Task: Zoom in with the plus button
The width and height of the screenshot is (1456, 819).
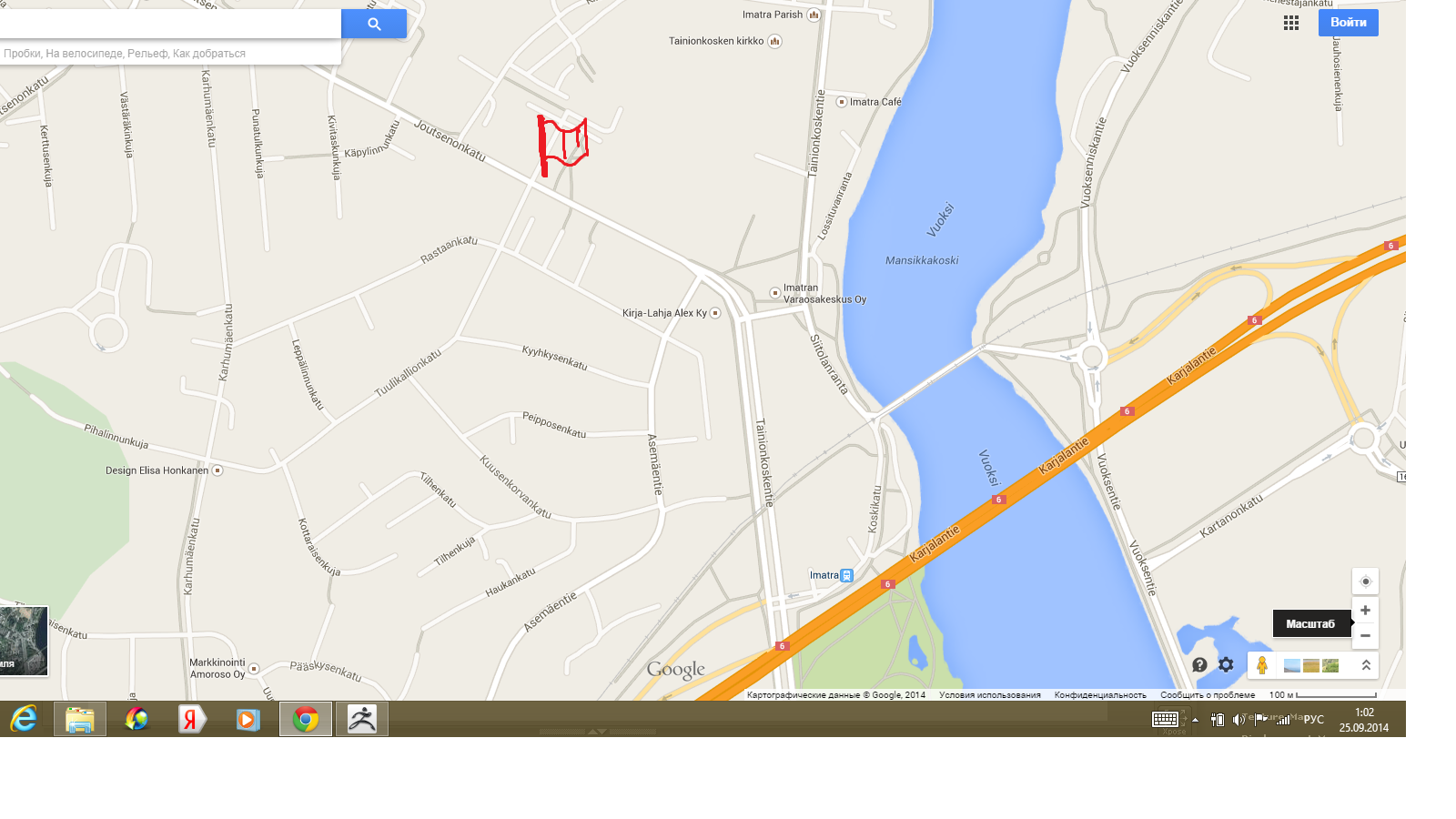Action: click(x=1365, y=610)
